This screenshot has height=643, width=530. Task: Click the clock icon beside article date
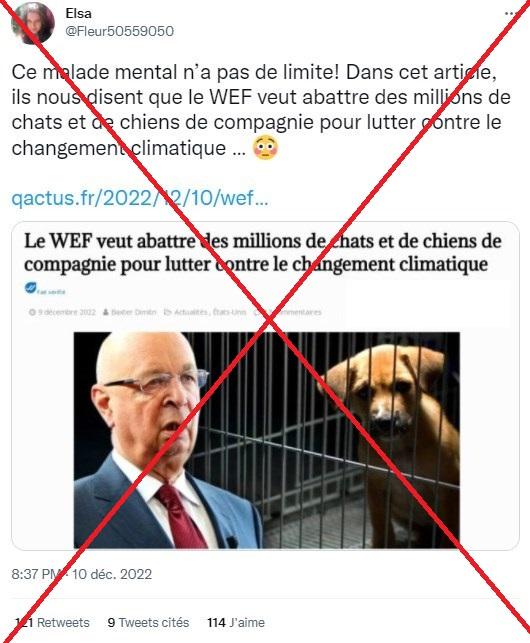[x=32, y=312]
